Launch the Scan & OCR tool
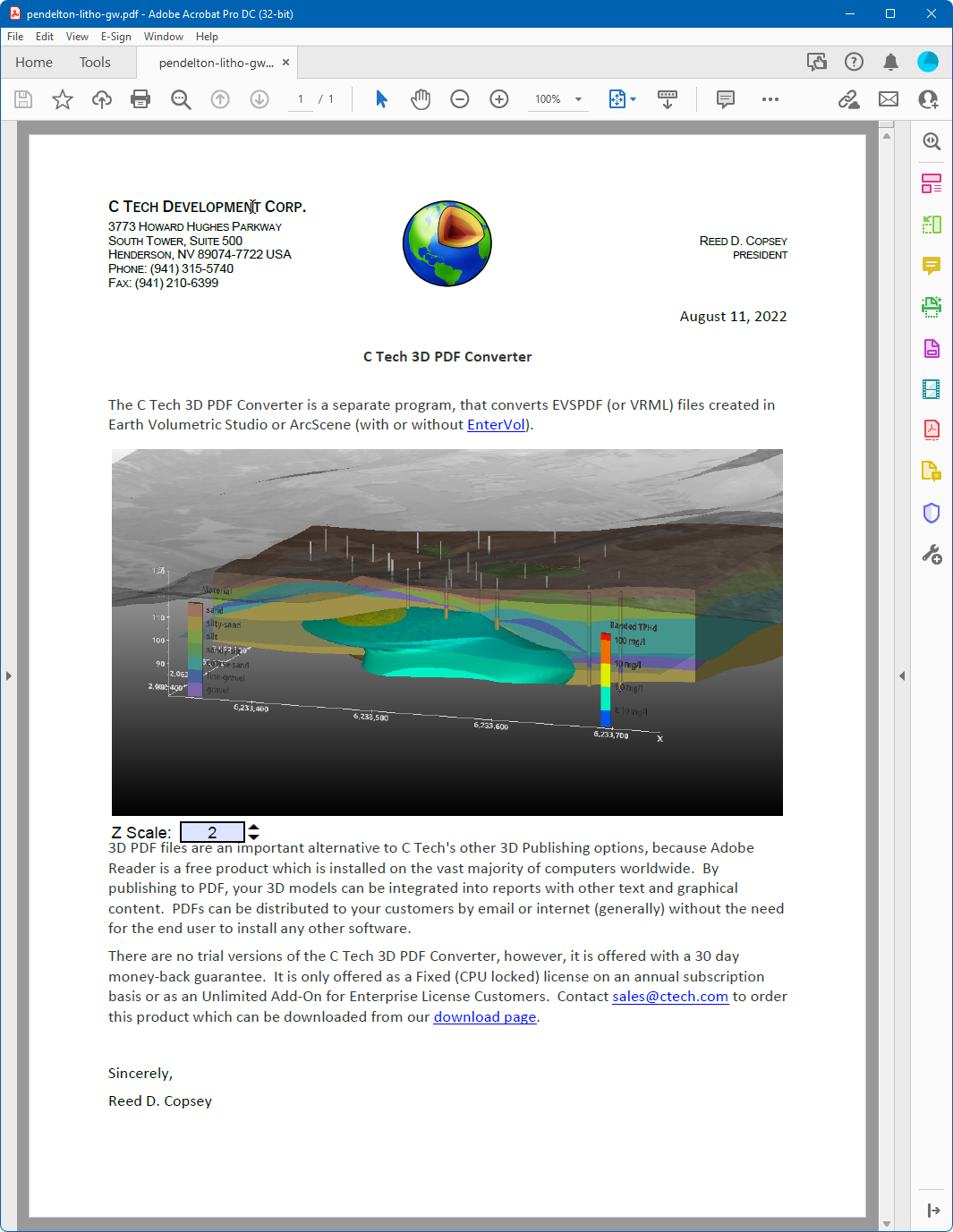The height and width of the screenshot is (1232, 953). (x=931, y=307)
